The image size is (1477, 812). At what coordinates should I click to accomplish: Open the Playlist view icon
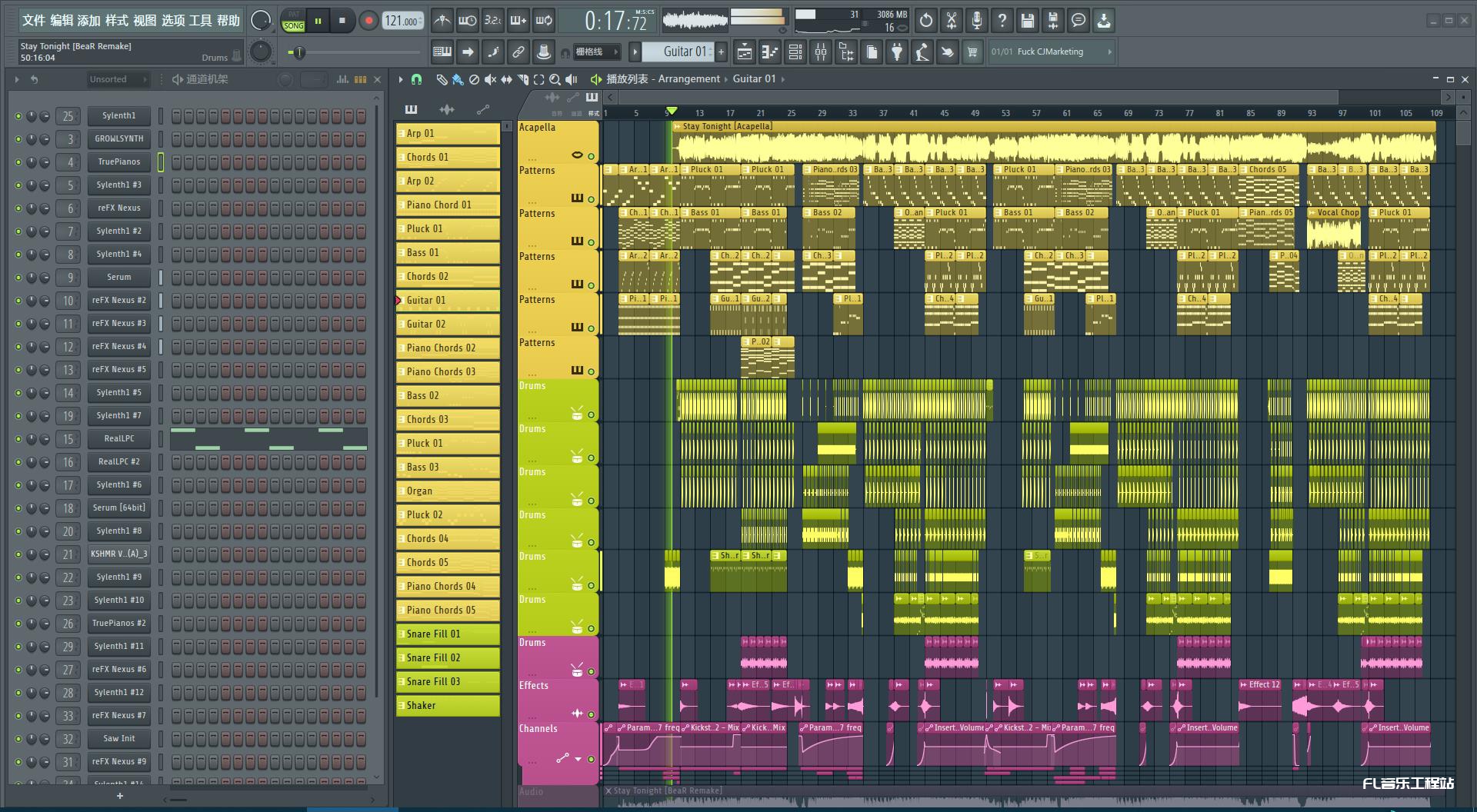tap(745, 52)
